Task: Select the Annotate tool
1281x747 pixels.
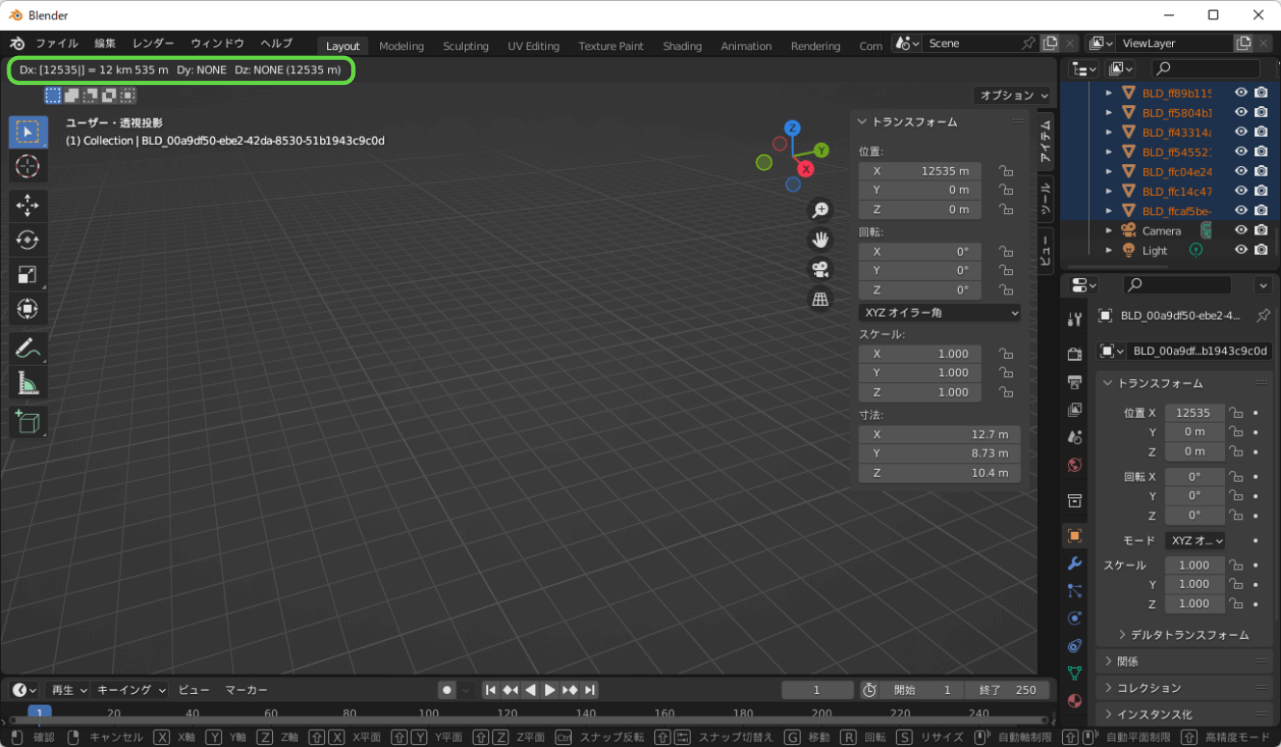Action: click(x=28, y=347)
